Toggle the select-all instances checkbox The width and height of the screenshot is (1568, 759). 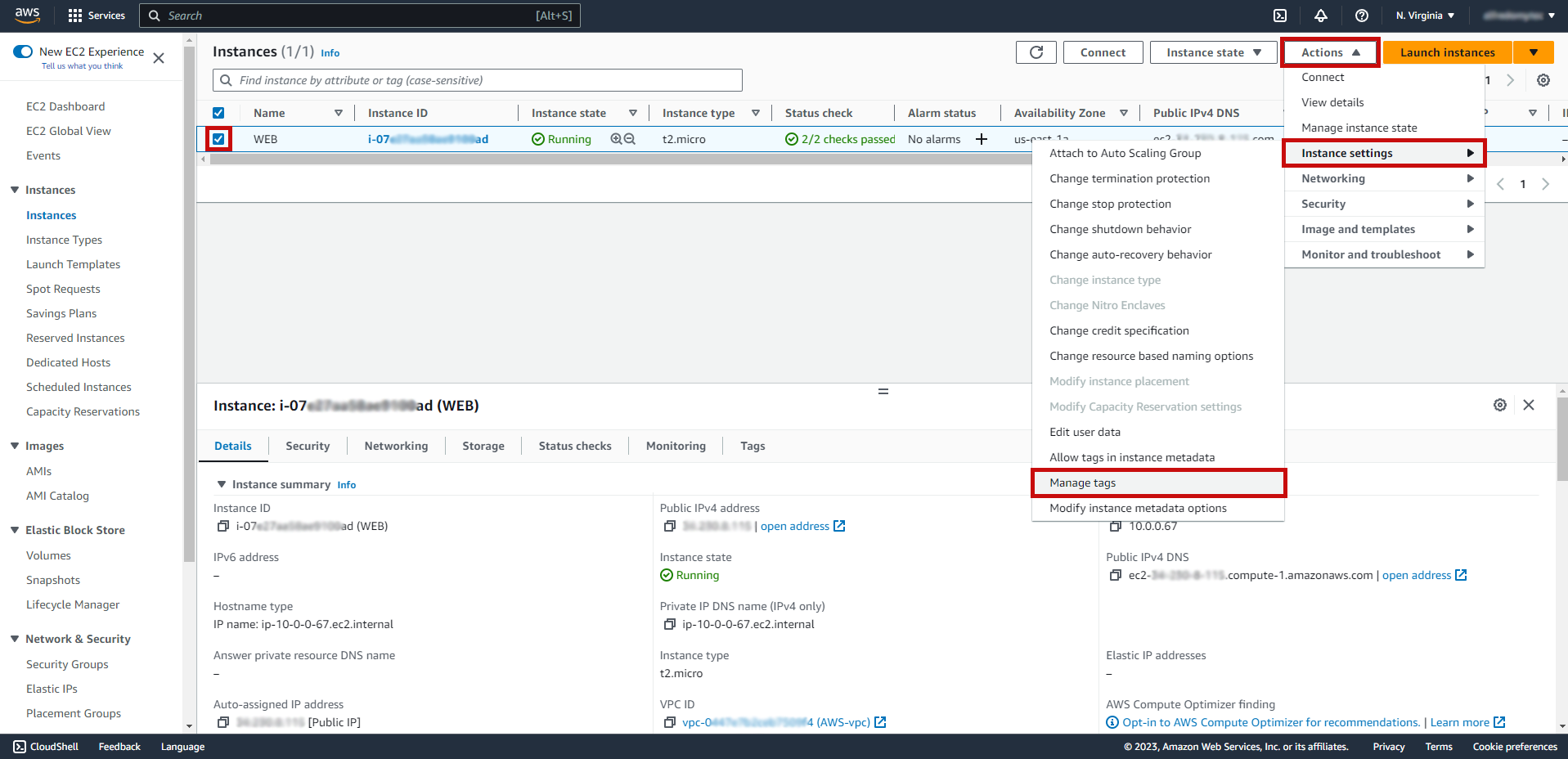pyautogui.click(x=218, y=113)
